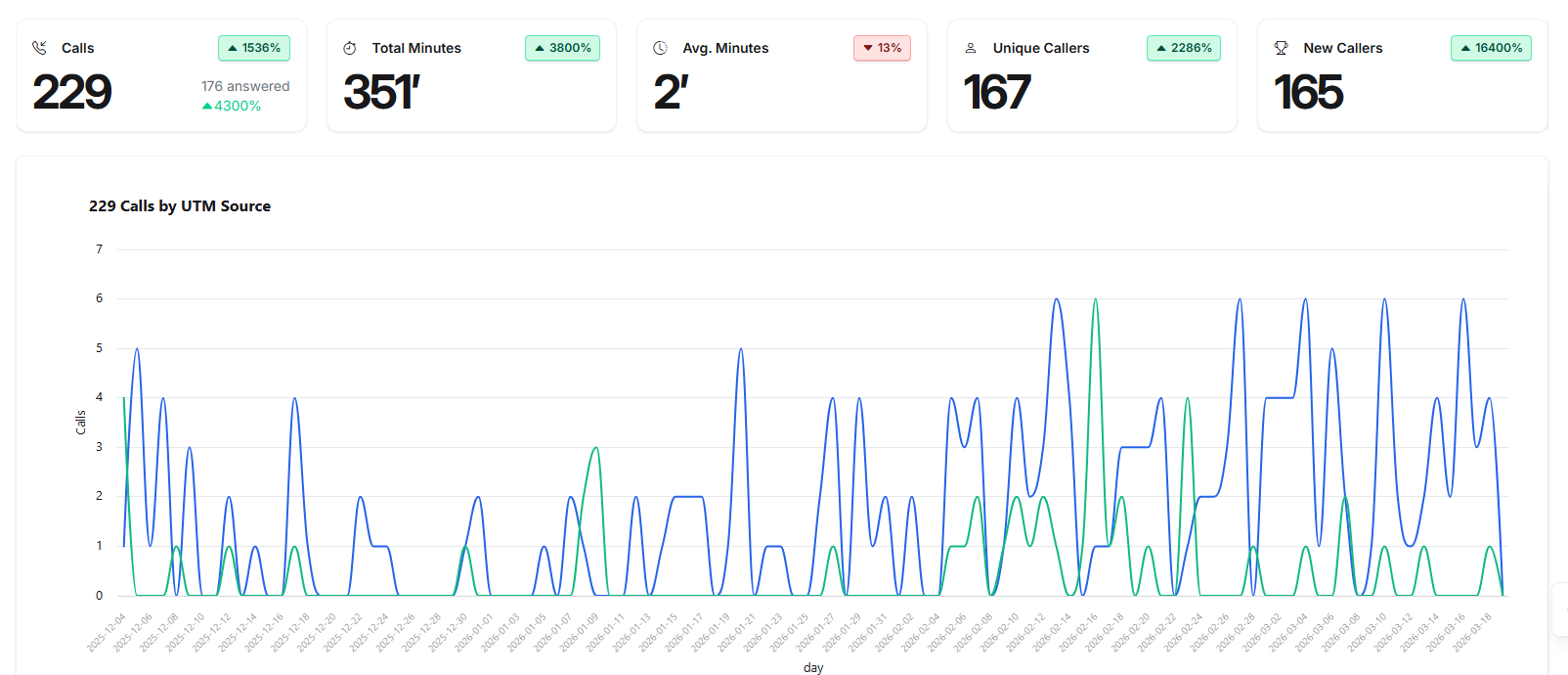Click the clock icon beside Avg. Minutes
The width and height of the screenshot is (1568, 675).
point(661,48)
